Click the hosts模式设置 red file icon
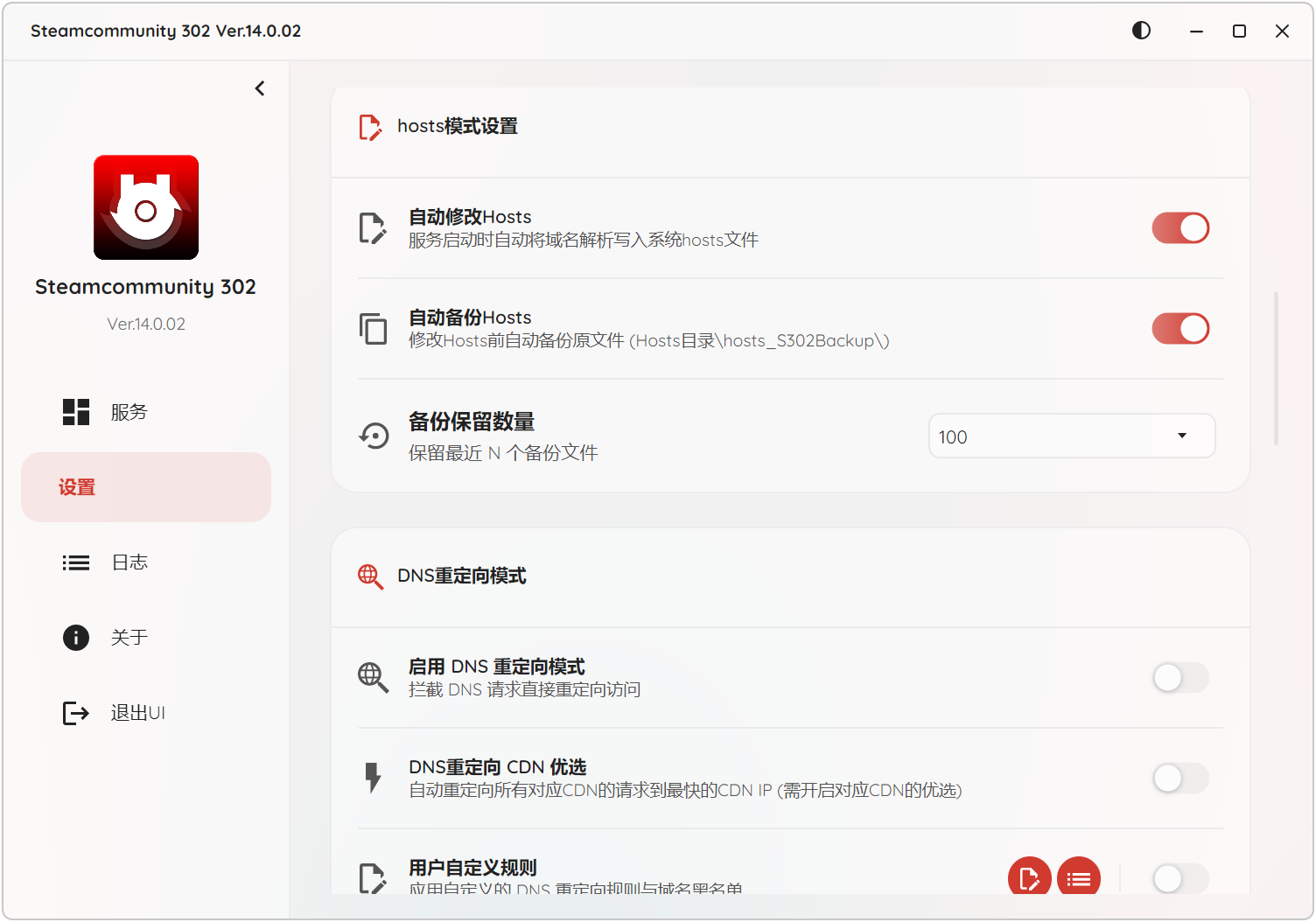The height and width of the screenshot is (922, 1316). click(x=370, y=127)
